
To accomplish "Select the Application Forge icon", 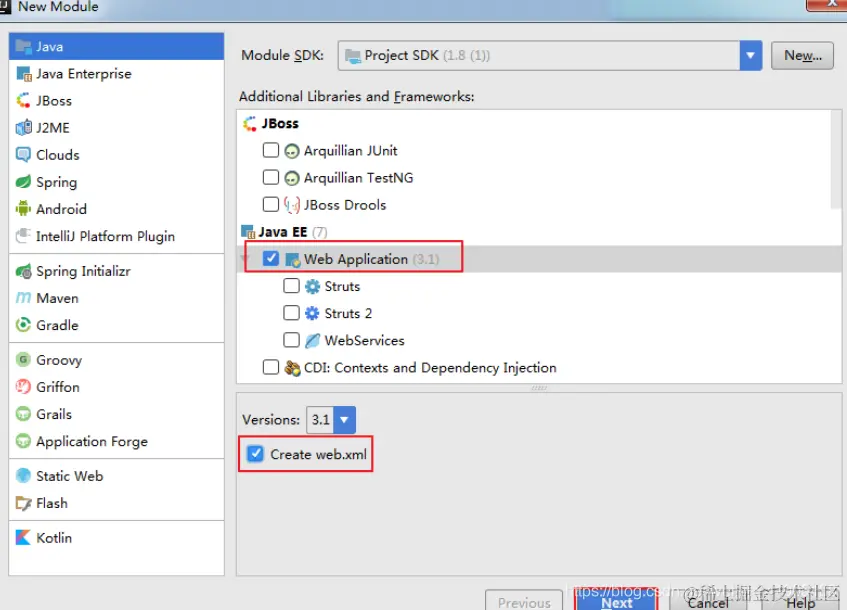I will point(23,441).
